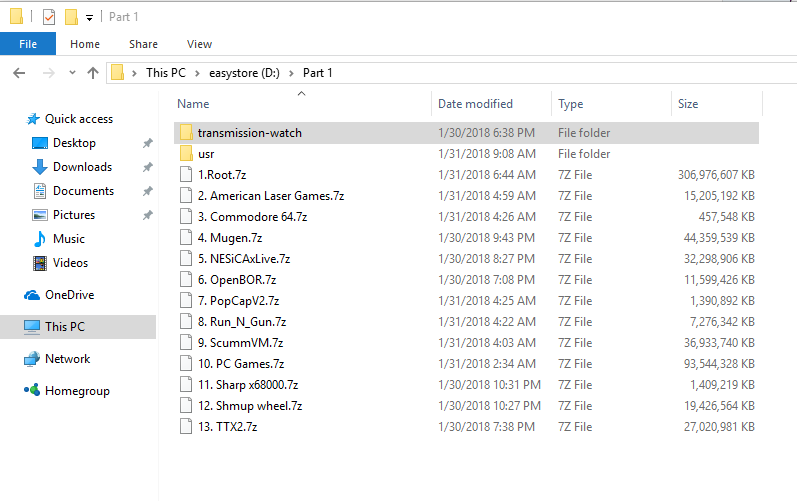Select file name 9. ScummVM.7z

pos(240,343)
